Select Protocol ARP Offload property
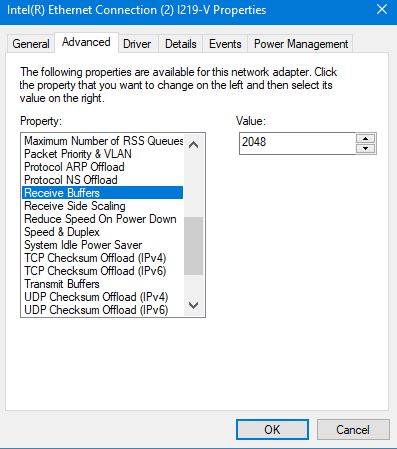 click(103, 167)
